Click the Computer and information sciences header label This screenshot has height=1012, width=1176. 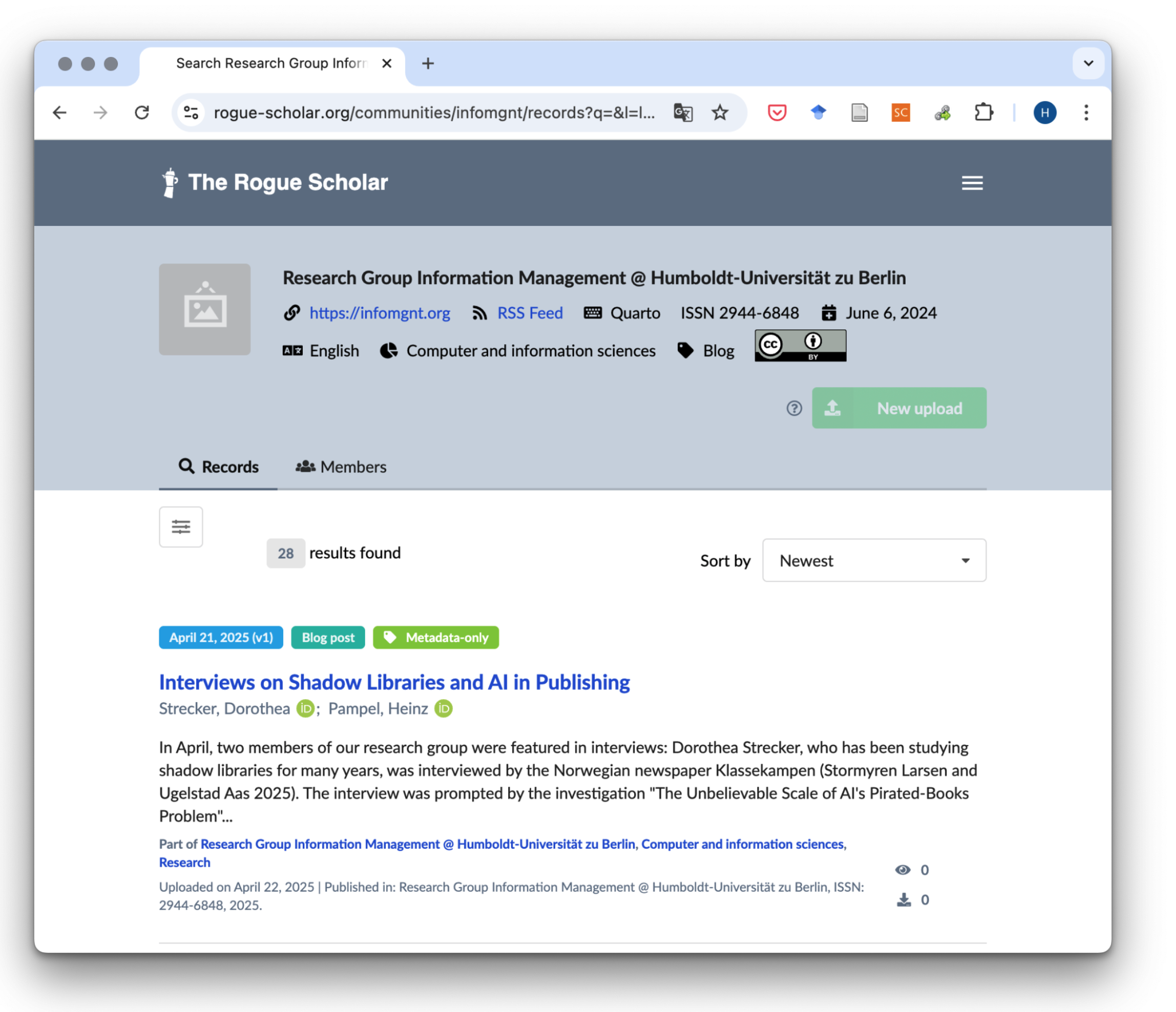point(531,351)
